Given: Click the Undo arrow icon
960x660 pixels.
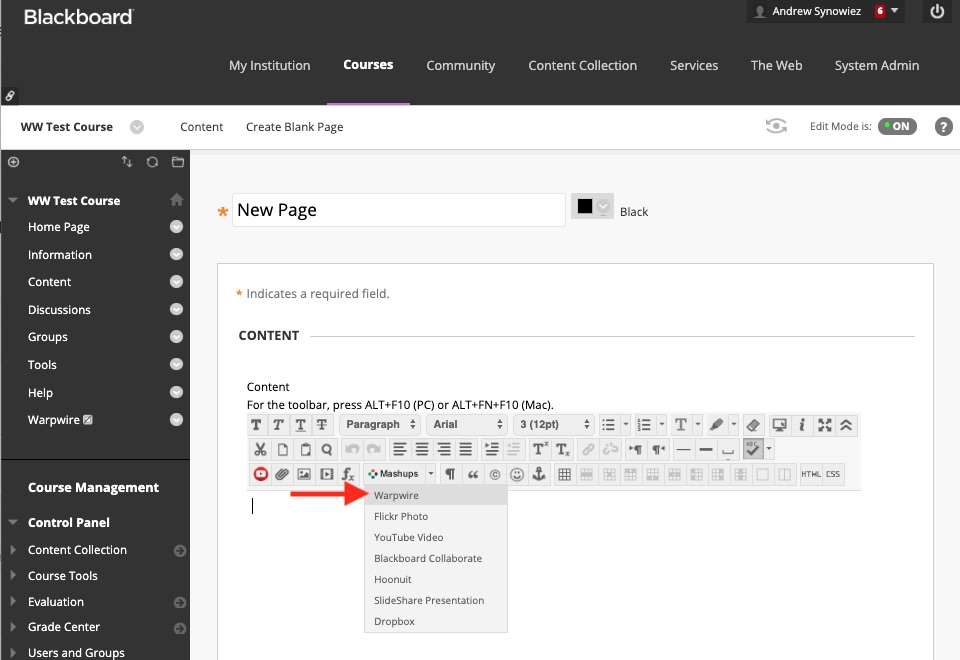Looking at the screenshot, I should pos(352,449).
